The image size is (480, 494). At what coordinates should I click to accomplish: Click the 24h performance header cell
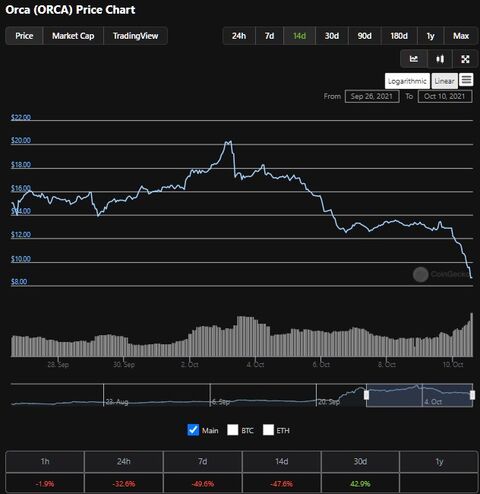pos(124,461)
